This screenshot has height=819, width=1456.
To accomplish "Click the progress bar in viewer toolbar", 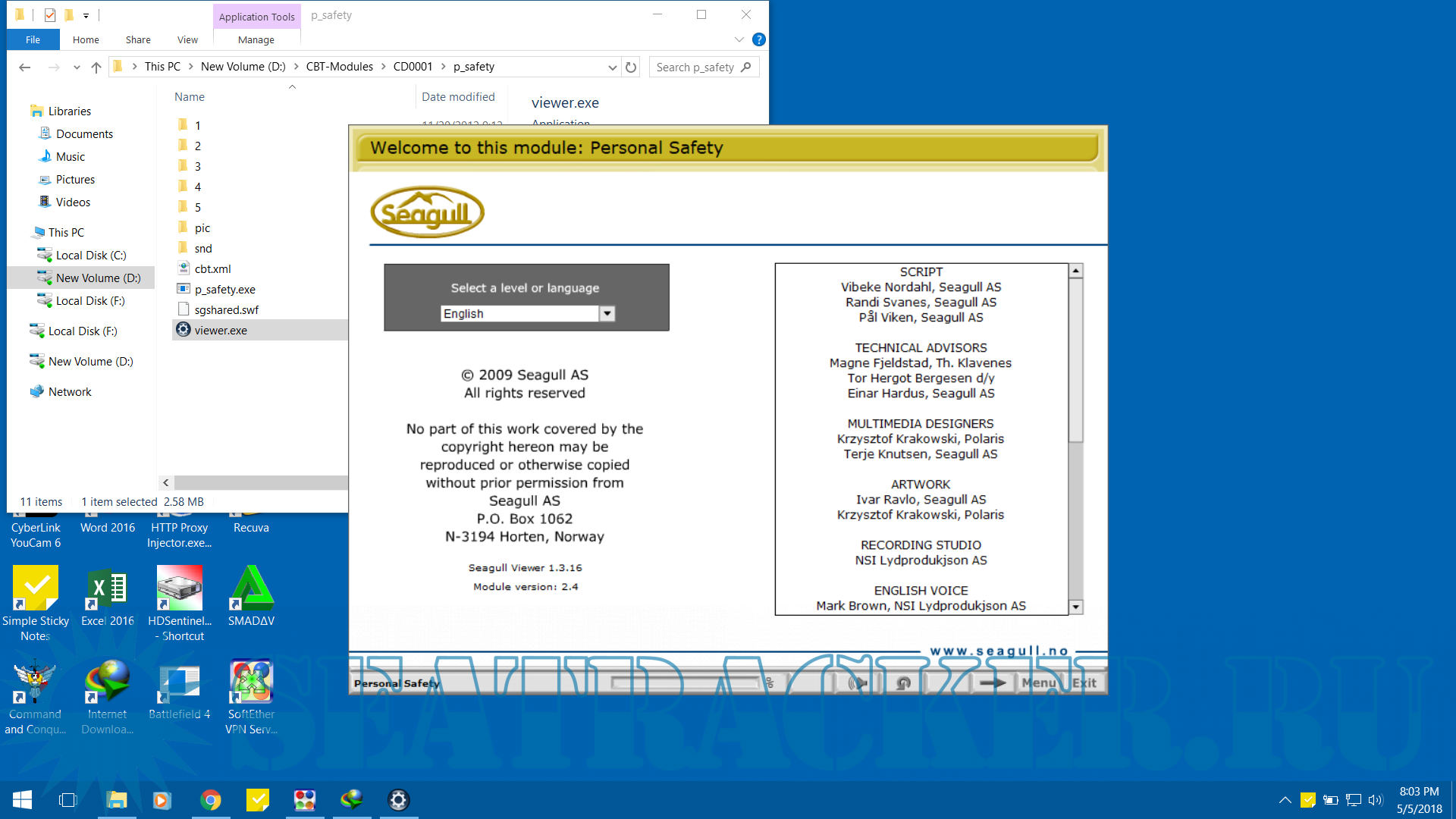I will 686,683.
